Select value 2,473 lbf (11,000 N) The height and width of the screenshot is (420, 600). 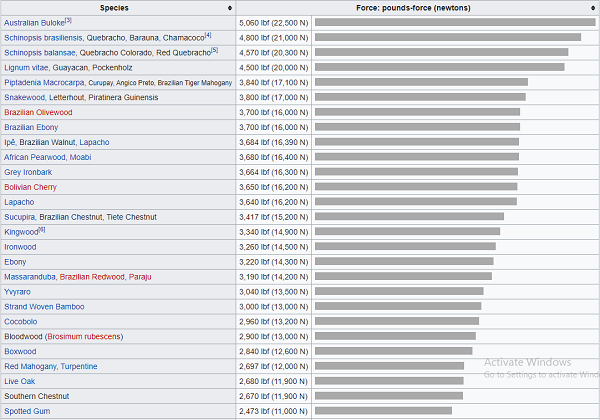(274, 411)
